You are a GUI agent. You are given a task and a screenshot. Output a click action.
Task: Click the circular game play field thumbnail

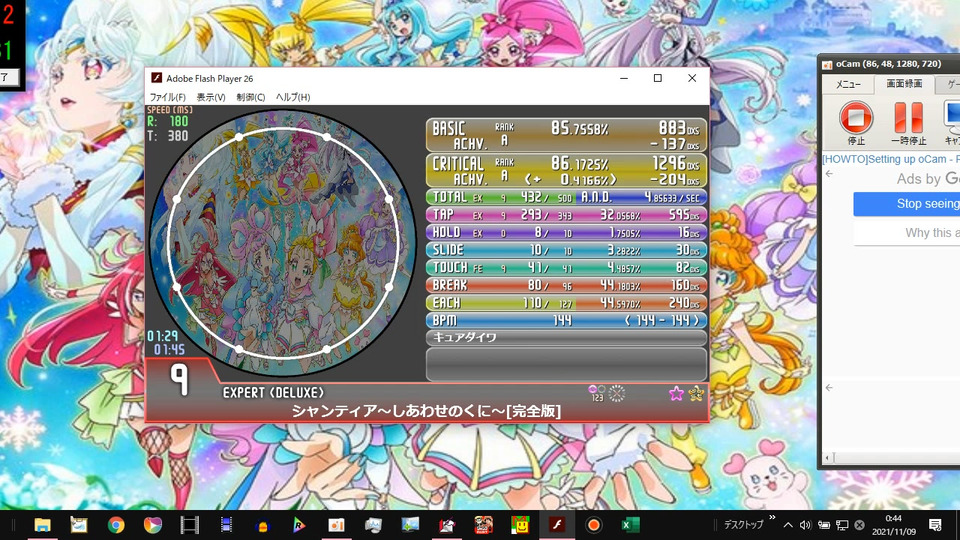(283, 243)
